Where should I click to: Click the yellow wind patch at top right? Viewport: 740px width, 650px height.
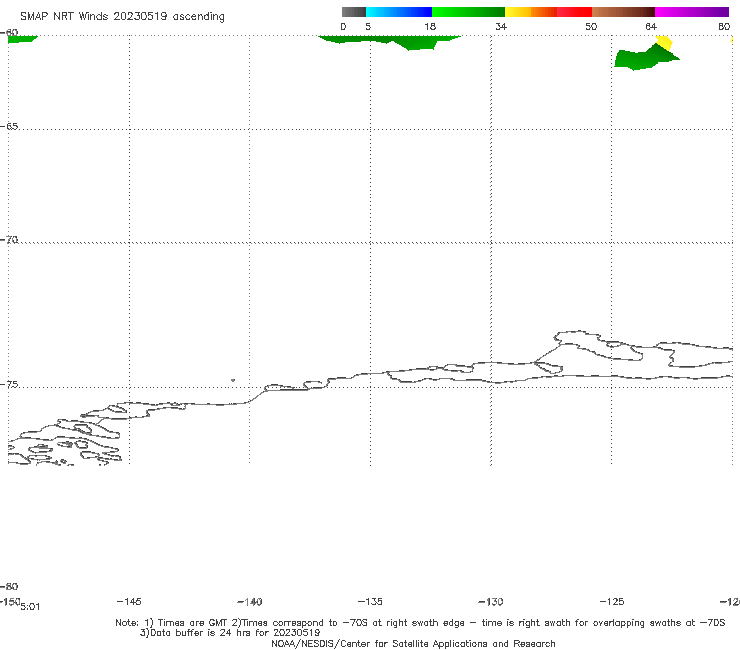tap(664, 42)
